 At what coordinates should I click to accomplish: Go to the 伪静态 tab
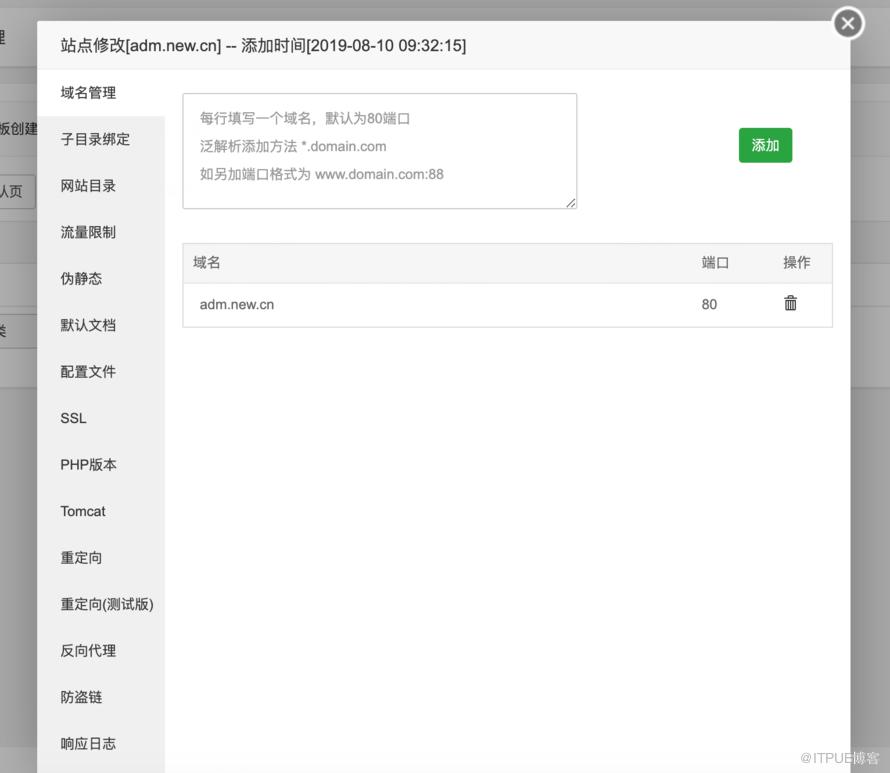(100, 279)
